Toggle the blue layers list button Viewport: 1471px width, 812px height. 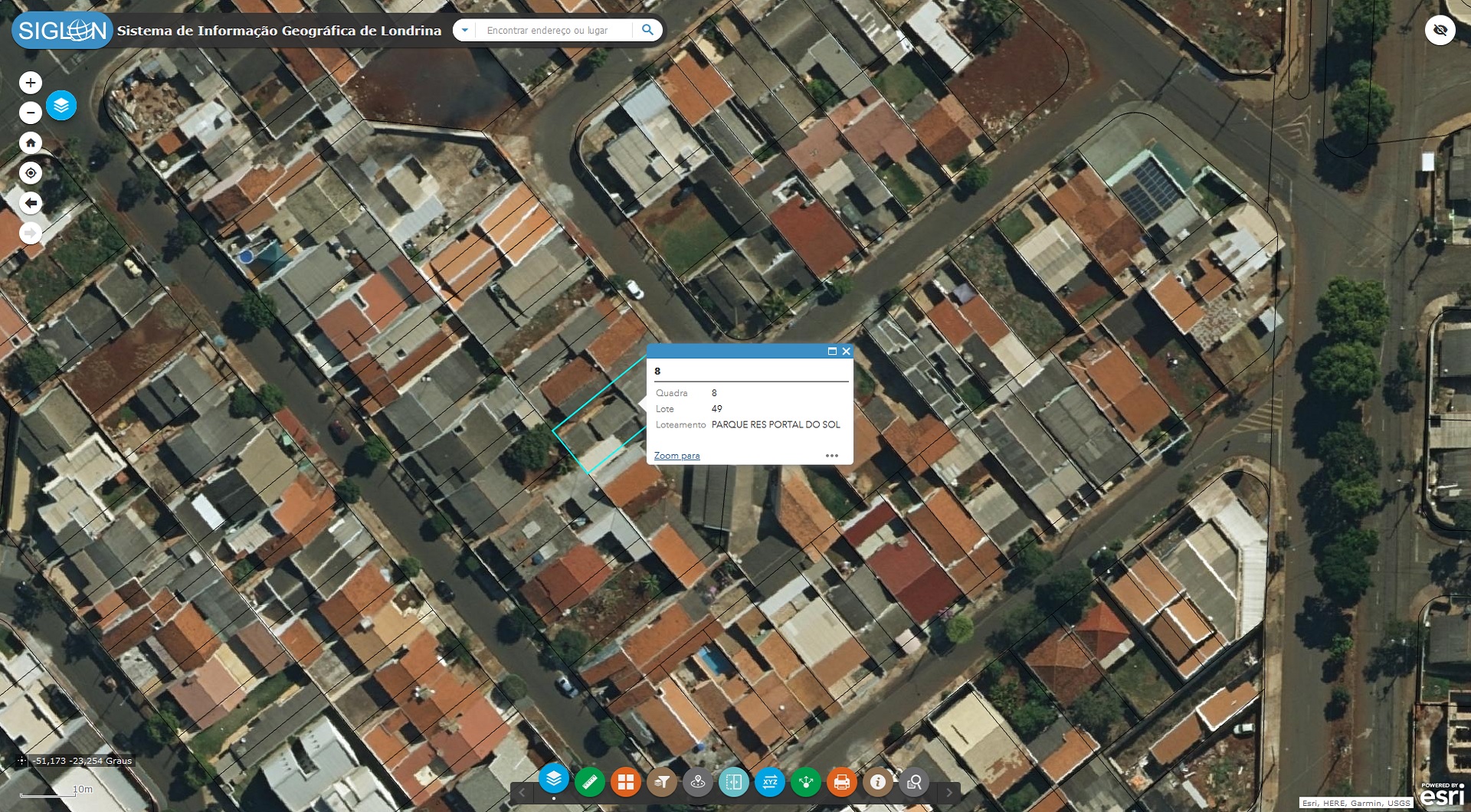pyautogui.click(x=61, y=105)
